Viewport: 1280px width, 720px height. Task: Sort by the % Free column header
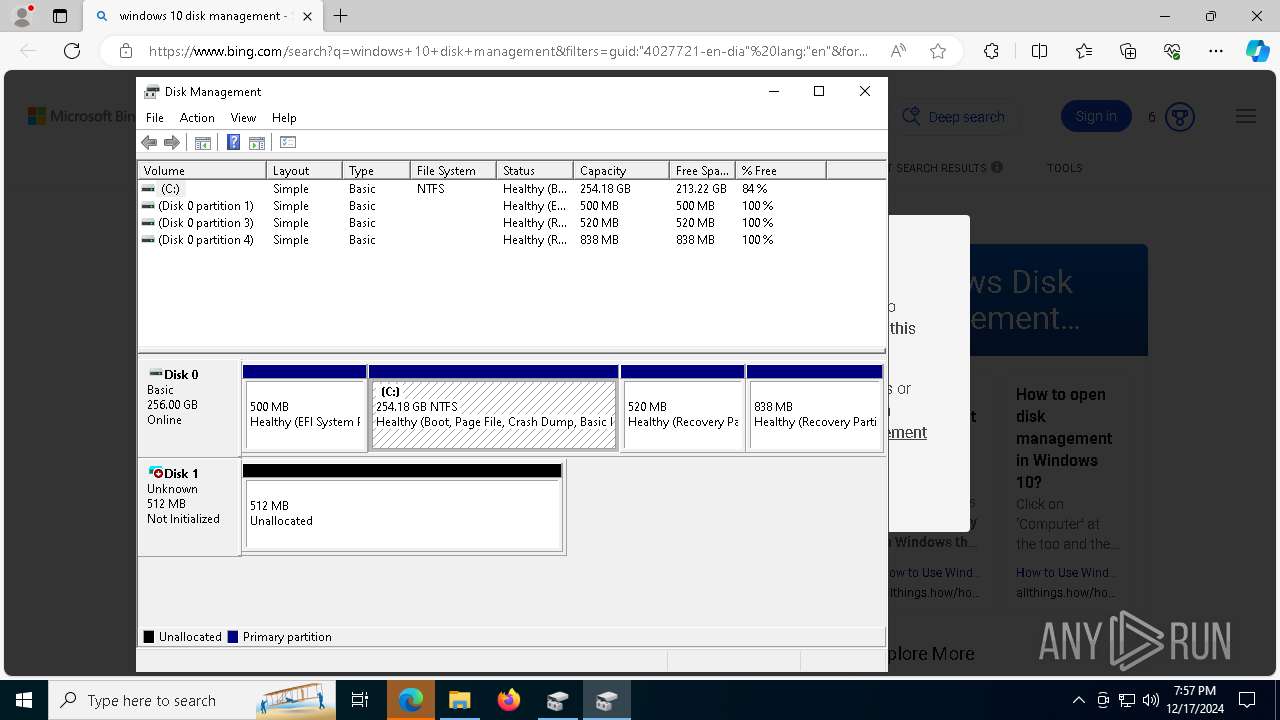(781, 171)
